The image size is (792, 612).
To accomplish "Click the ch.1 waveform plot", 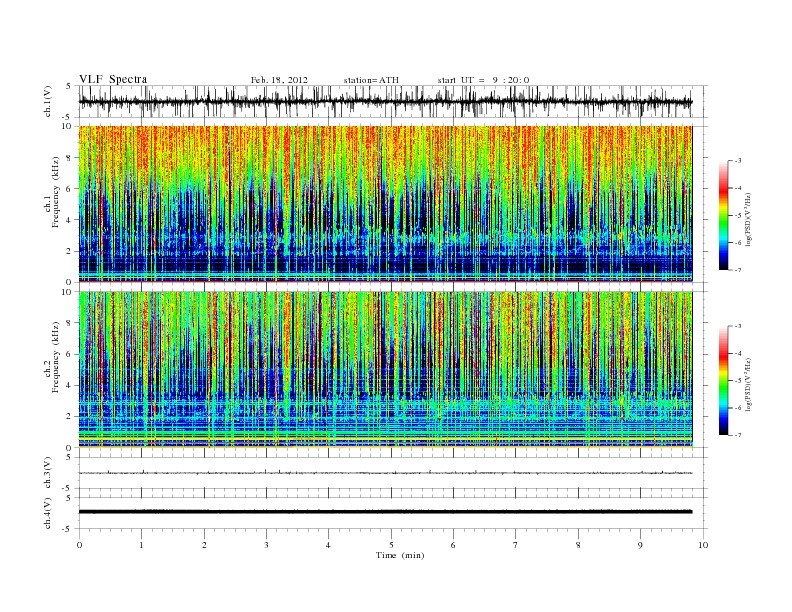I will click(392, 101).
